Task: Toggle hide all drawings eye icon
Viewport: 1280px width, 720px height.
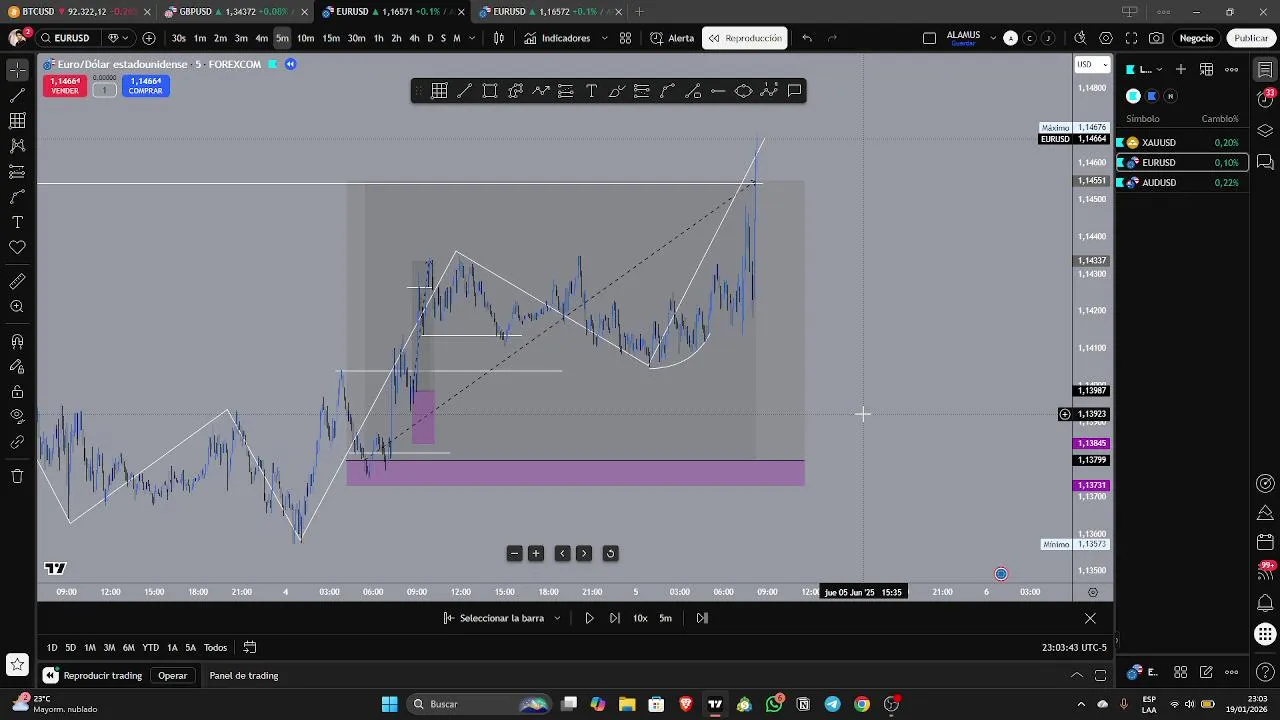Action: click(x=17, y=416)
